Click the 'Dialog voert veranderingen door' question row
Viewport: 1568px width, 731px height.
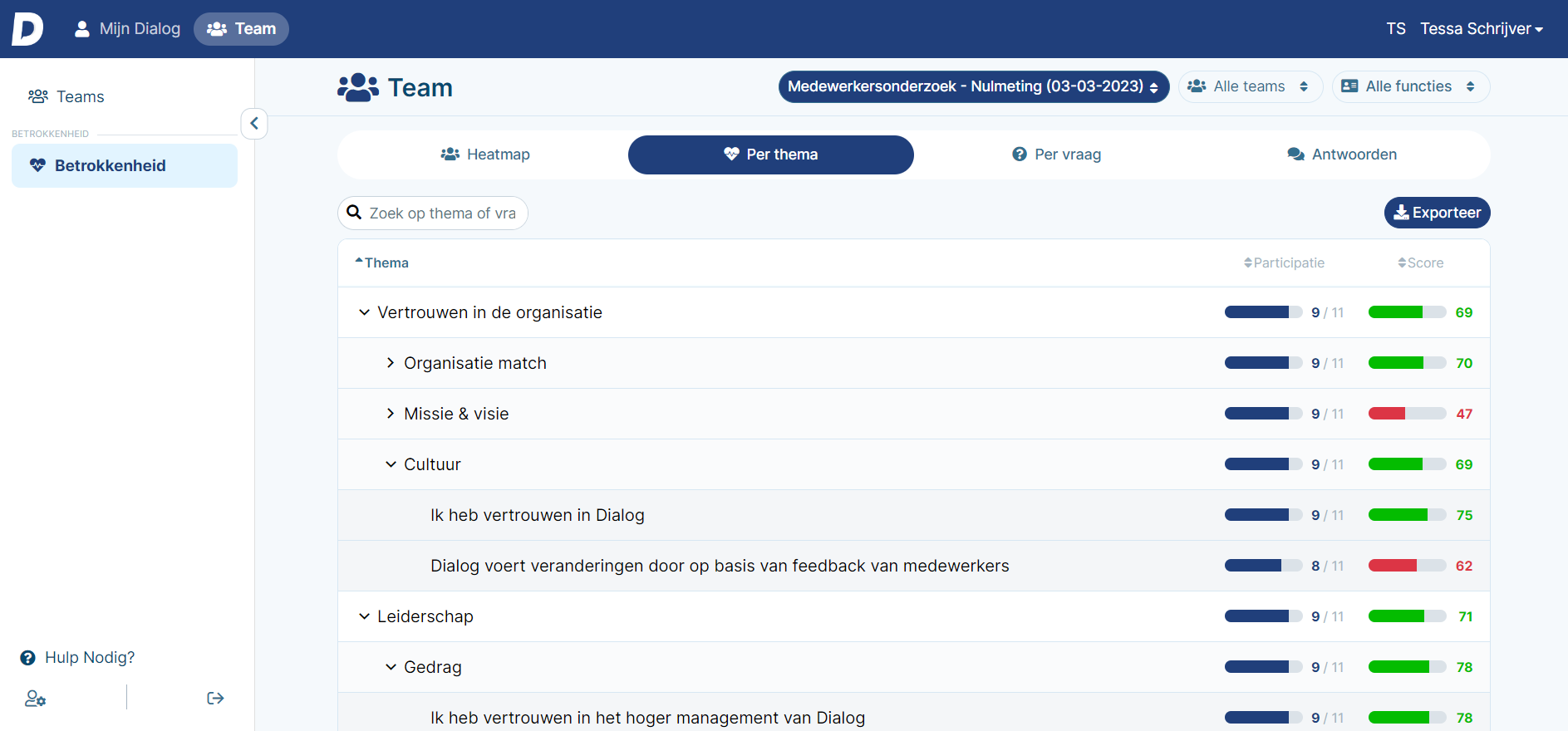tap(914, 566)
